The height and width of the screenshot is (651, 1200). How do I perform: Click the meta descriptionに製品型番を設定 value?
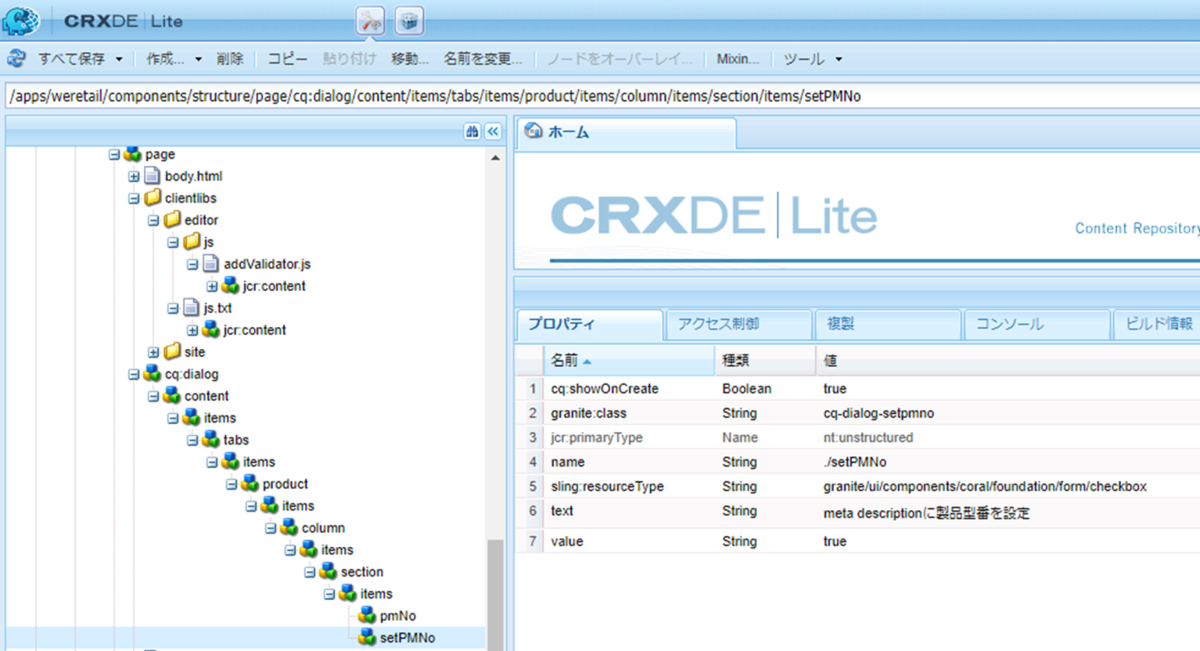point(926,512)
